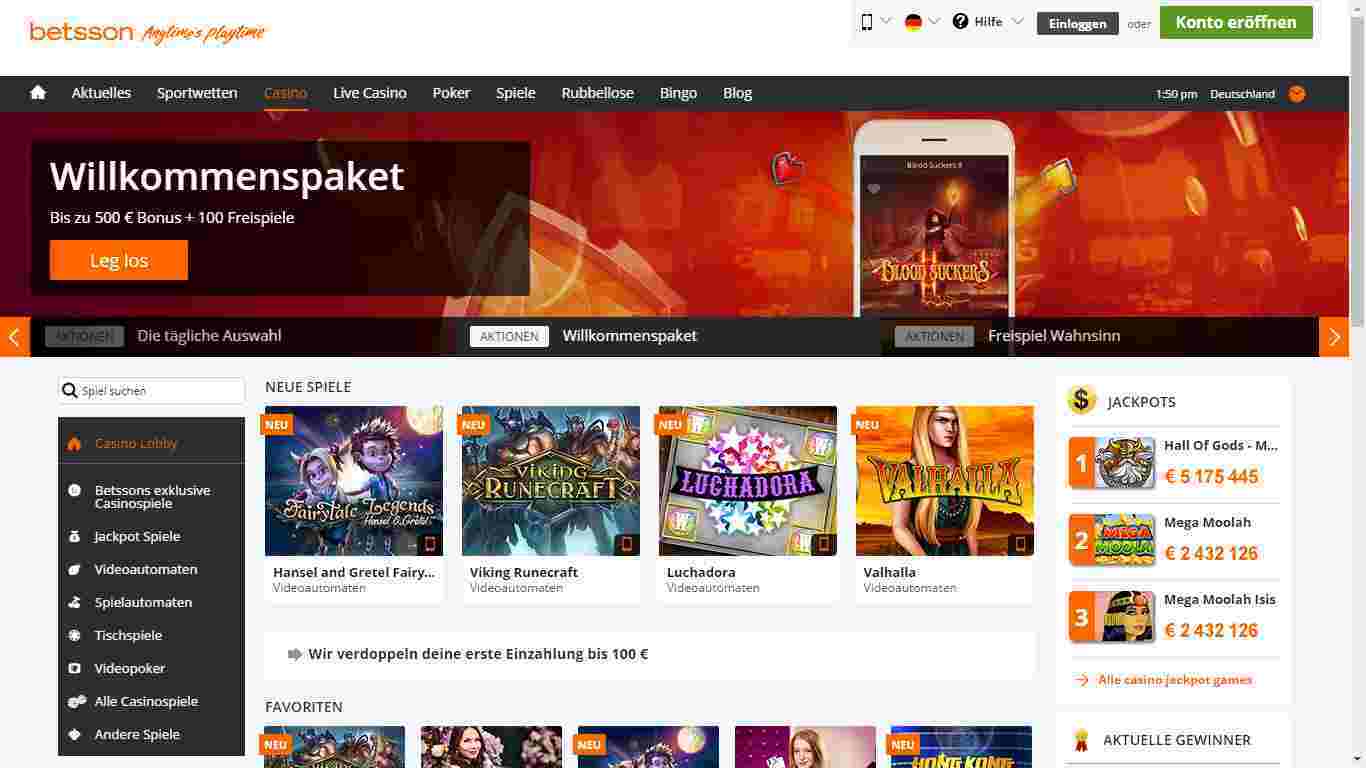Screen dimensions: 1366x768
Task: Click the Jackpot Spiele money bag icon
Action: coord(74,537)
